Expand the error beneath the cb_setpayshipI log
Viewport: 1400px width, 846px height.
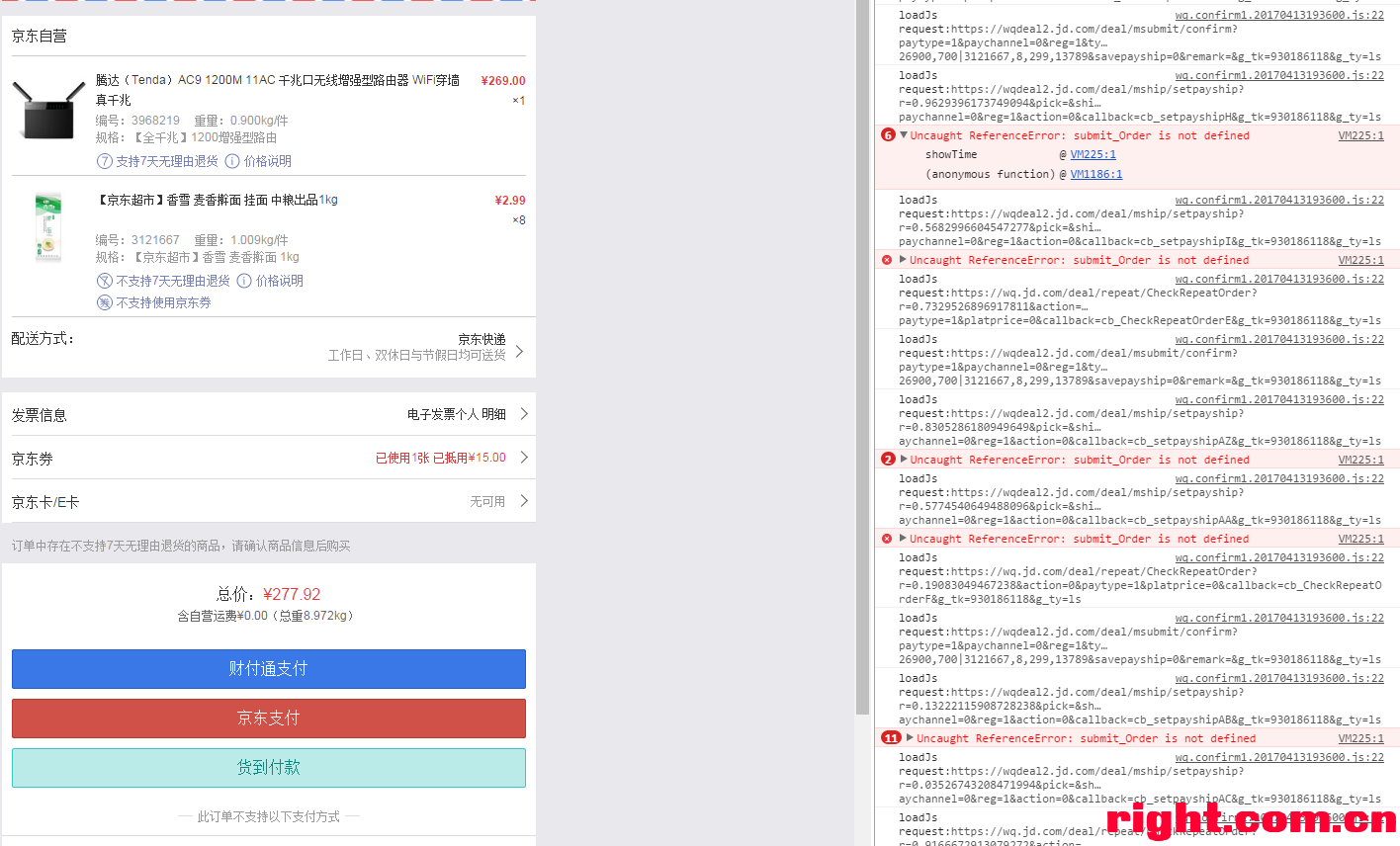coord(903,260)
